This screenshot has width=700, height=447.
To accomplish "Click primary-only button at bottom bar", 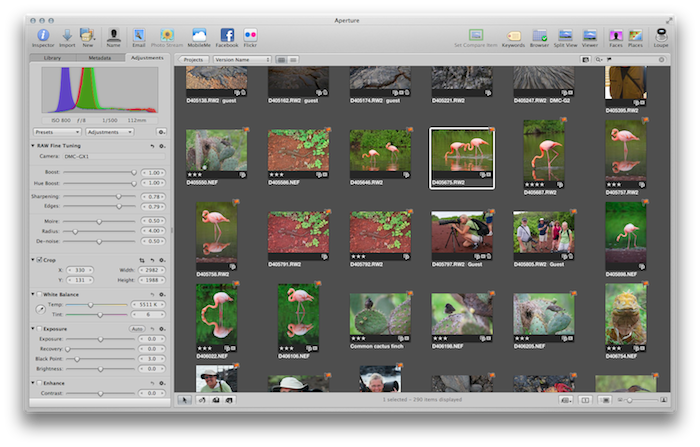I will (x=585, y=400).
